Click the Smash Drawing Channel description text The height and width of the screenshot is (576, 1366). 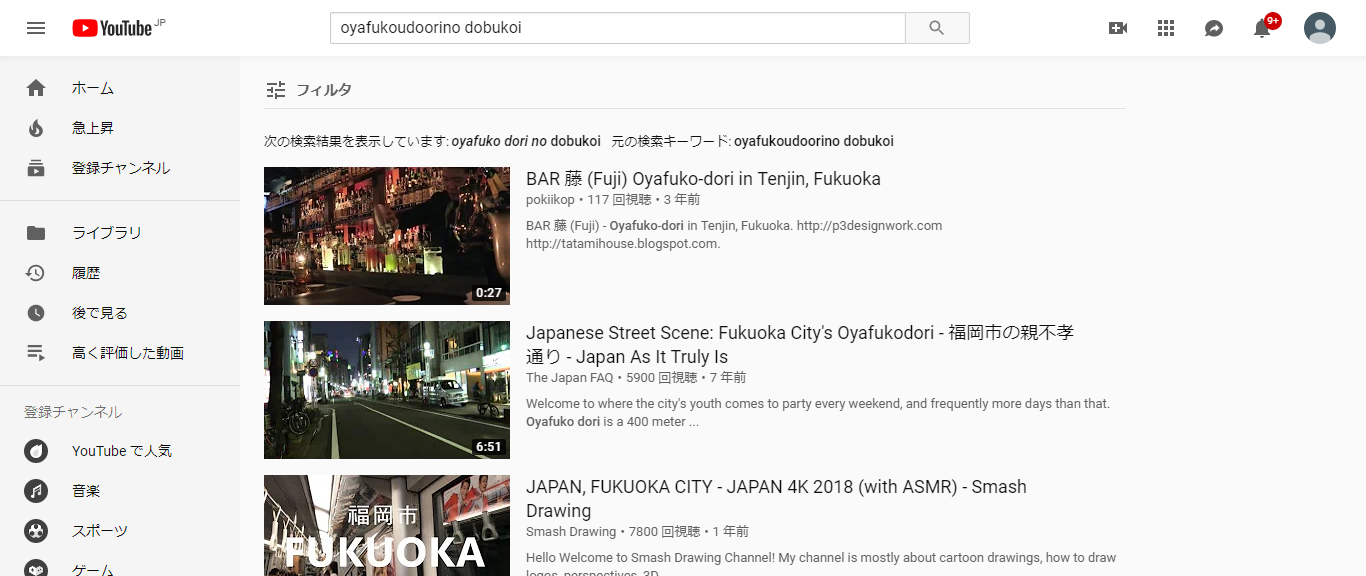[821, 564]
